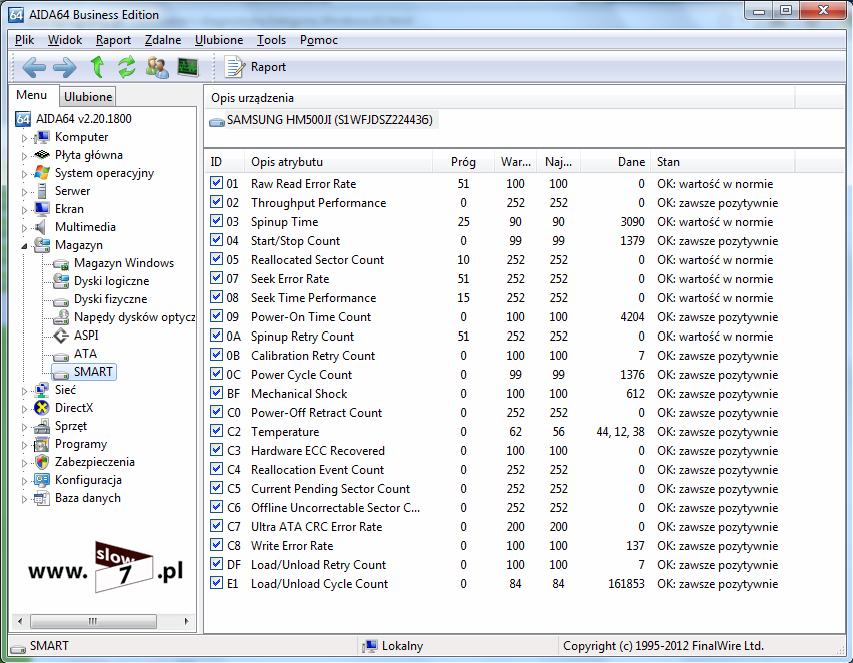Toggle the Spinup Time checkbox
Screen dimensions: 853x663
click(x=216, y=221)
